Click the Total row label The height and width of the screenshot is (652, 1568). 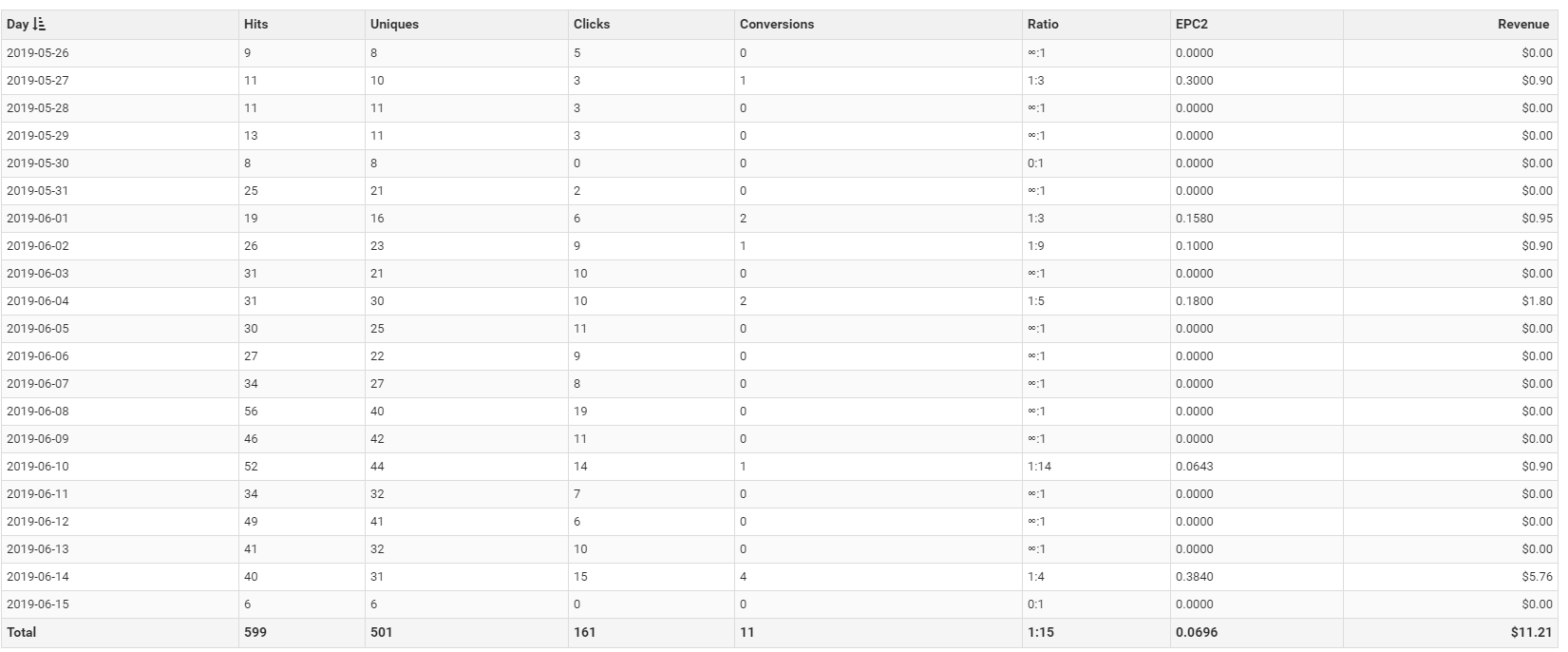[x=21, y=632]
